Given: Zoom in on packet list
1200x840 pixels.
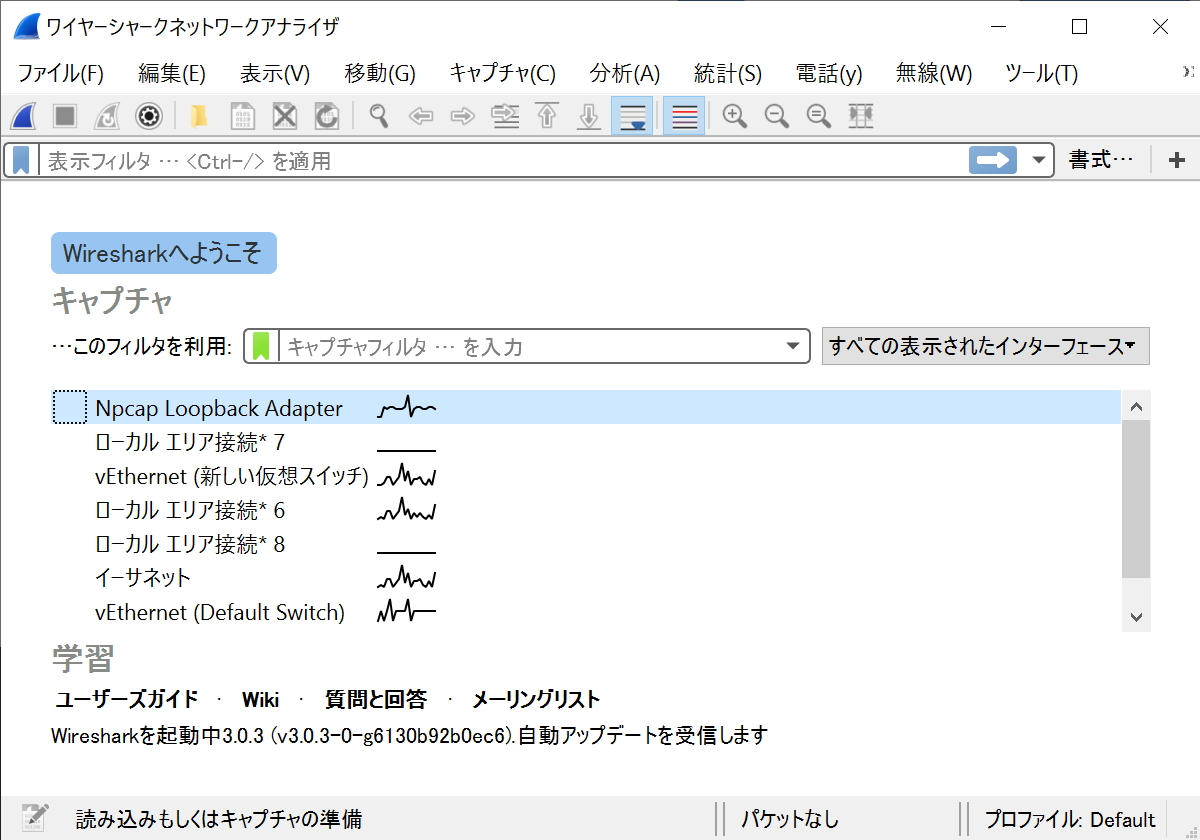Looking at the screenshot, I should pos(735,116).
